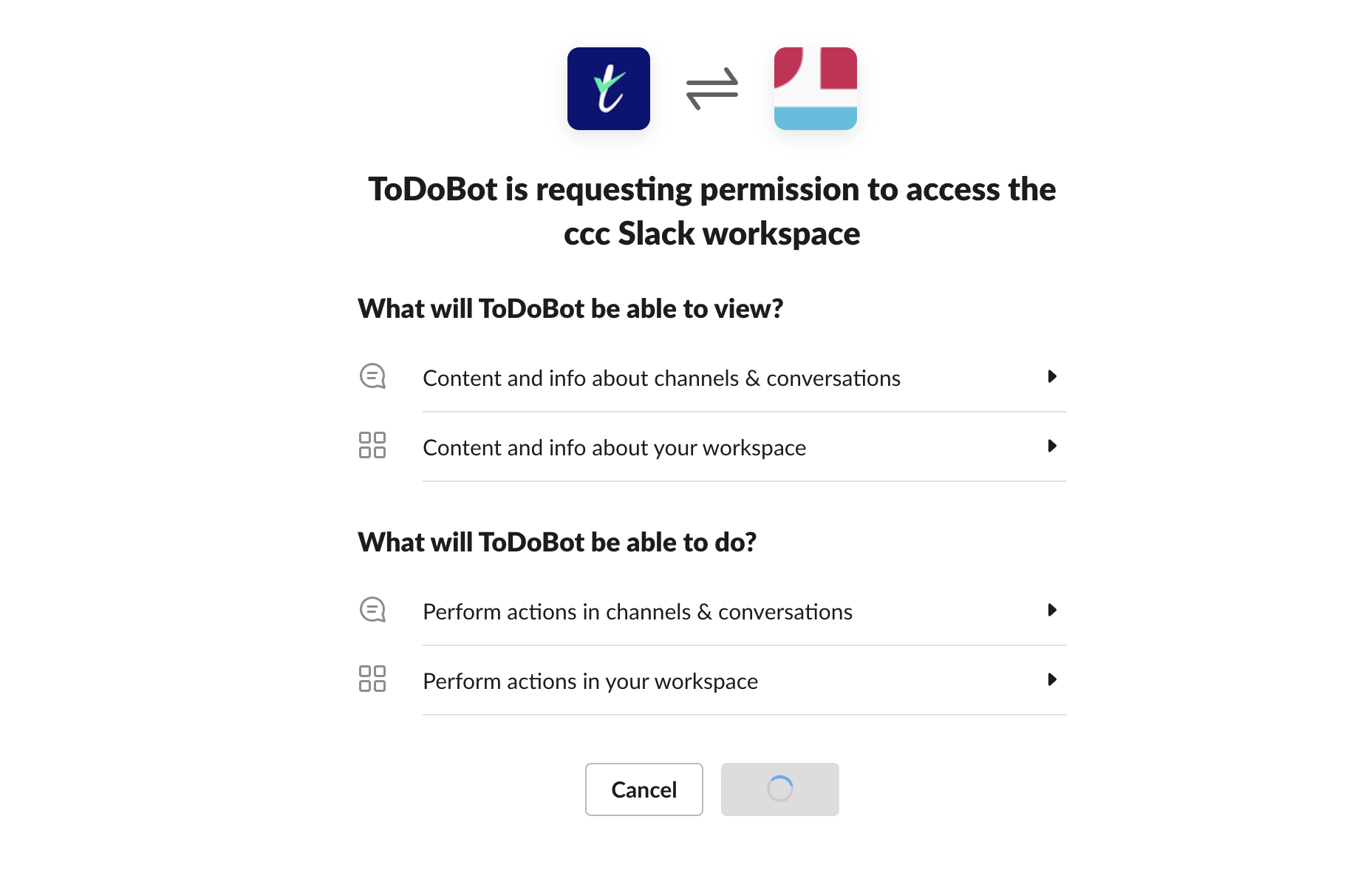Click the permission request title text

[x=713, y=211]
